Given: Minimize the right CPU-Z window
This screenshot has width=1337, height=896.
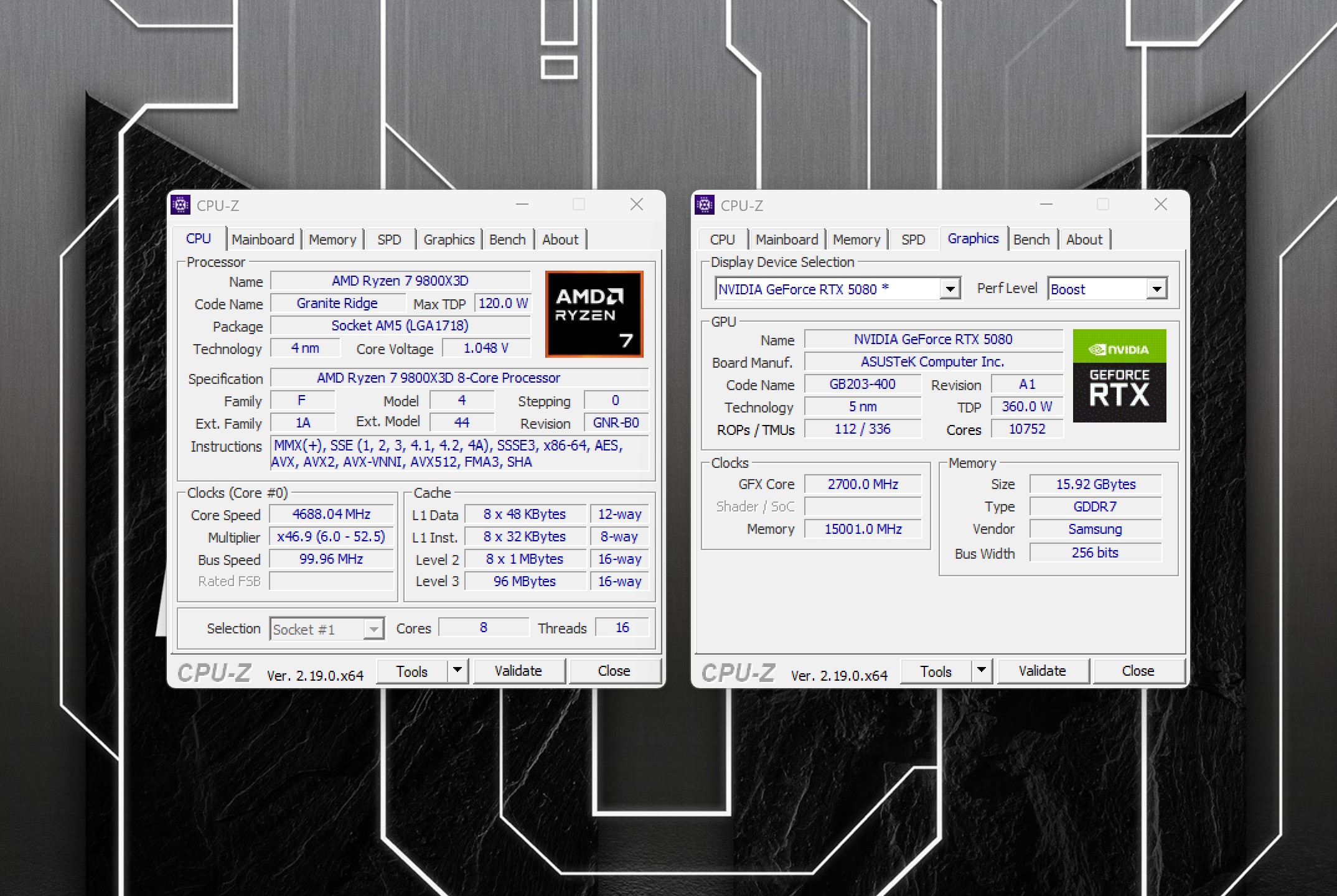Looking at the screenshot, I should (x=1046, y=205).
